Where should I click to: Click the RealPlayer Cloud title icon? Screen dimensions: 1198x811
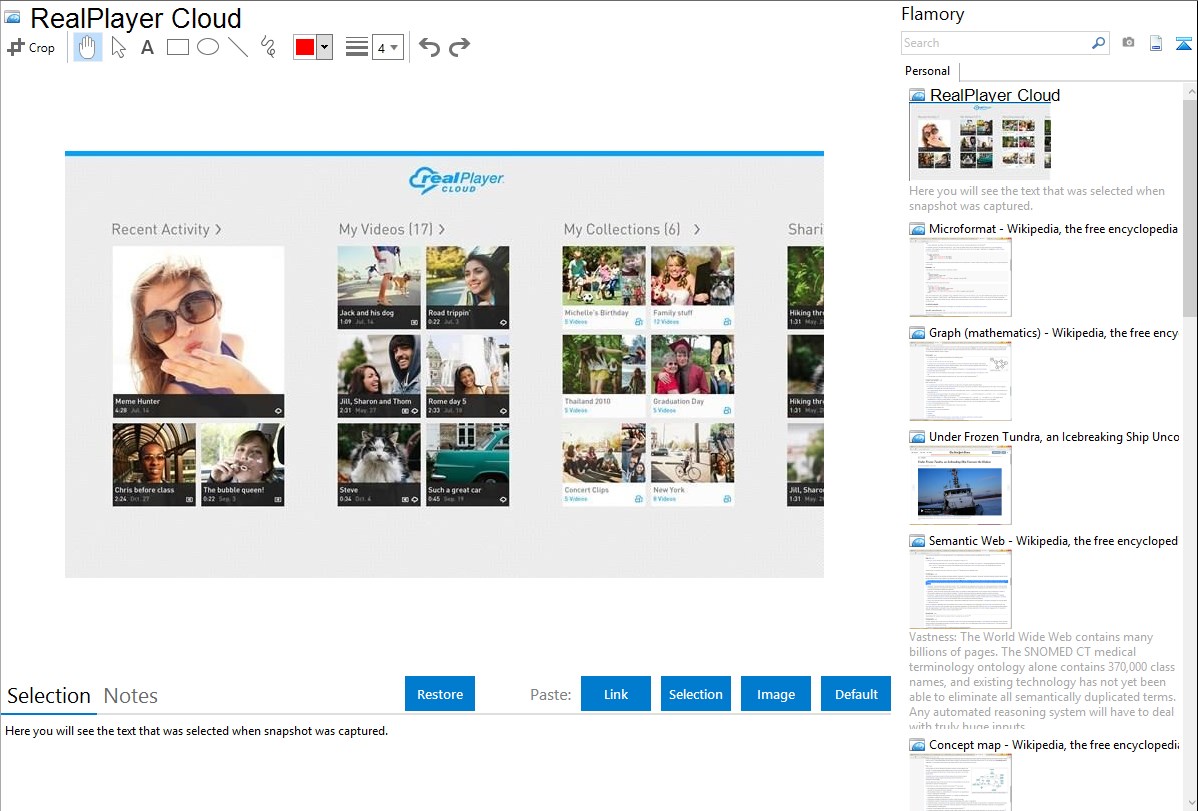(x=13, y=17)
